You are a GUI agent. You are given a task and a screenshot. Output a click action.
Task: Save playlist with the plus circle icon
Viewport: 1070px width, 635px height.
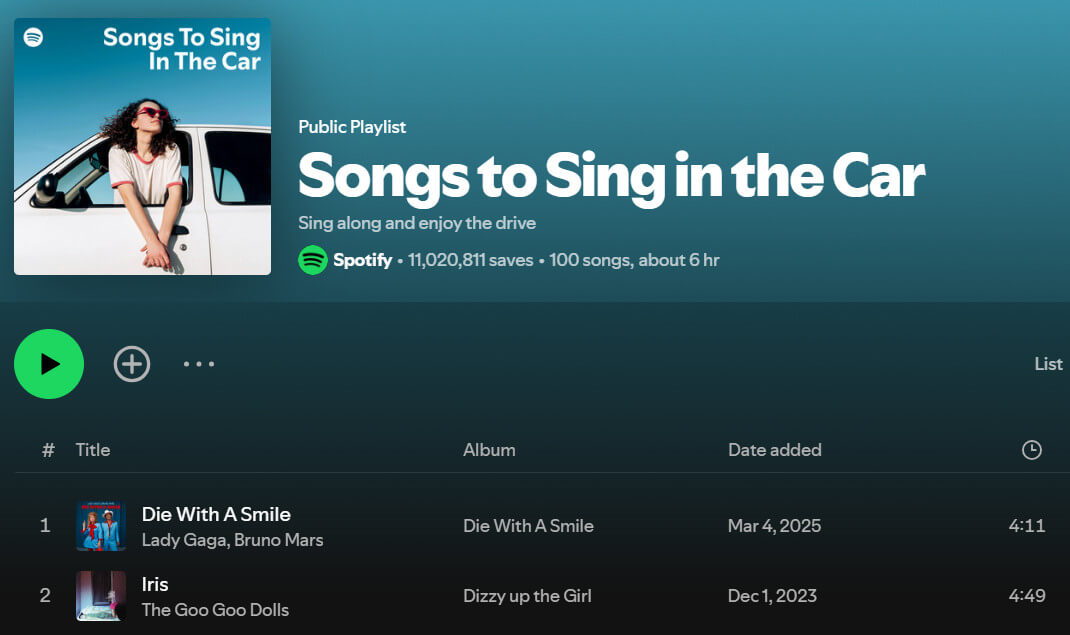click(132, 364)
